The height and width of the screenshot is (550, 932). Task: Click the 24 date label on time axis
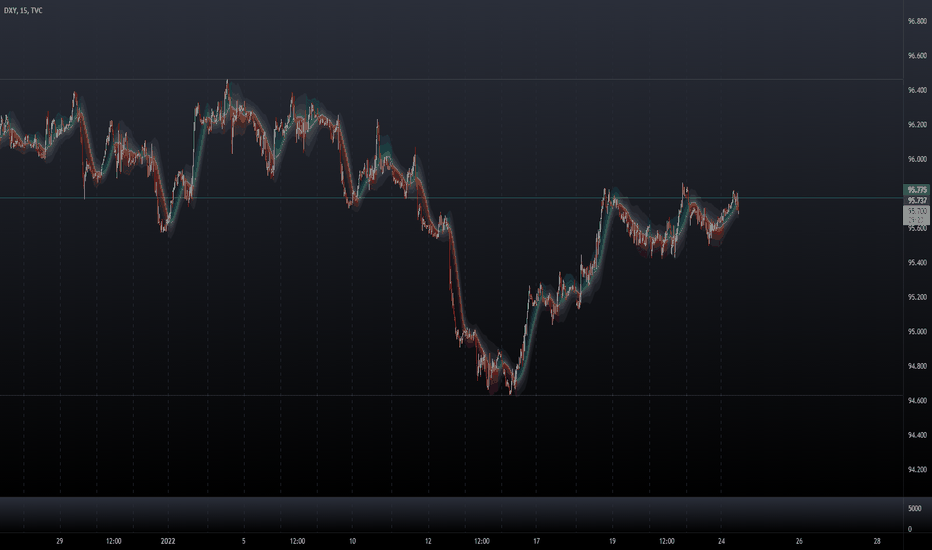click(x=721, y=541)
